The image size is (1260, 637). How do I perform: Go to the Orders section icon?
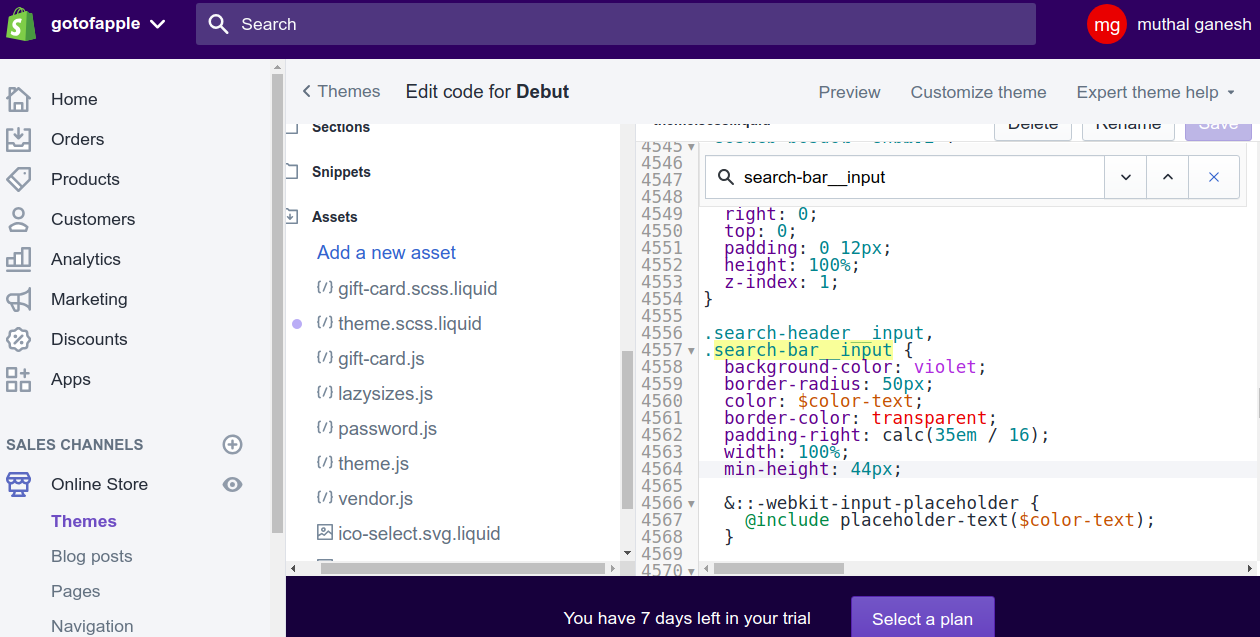(18, 139)
